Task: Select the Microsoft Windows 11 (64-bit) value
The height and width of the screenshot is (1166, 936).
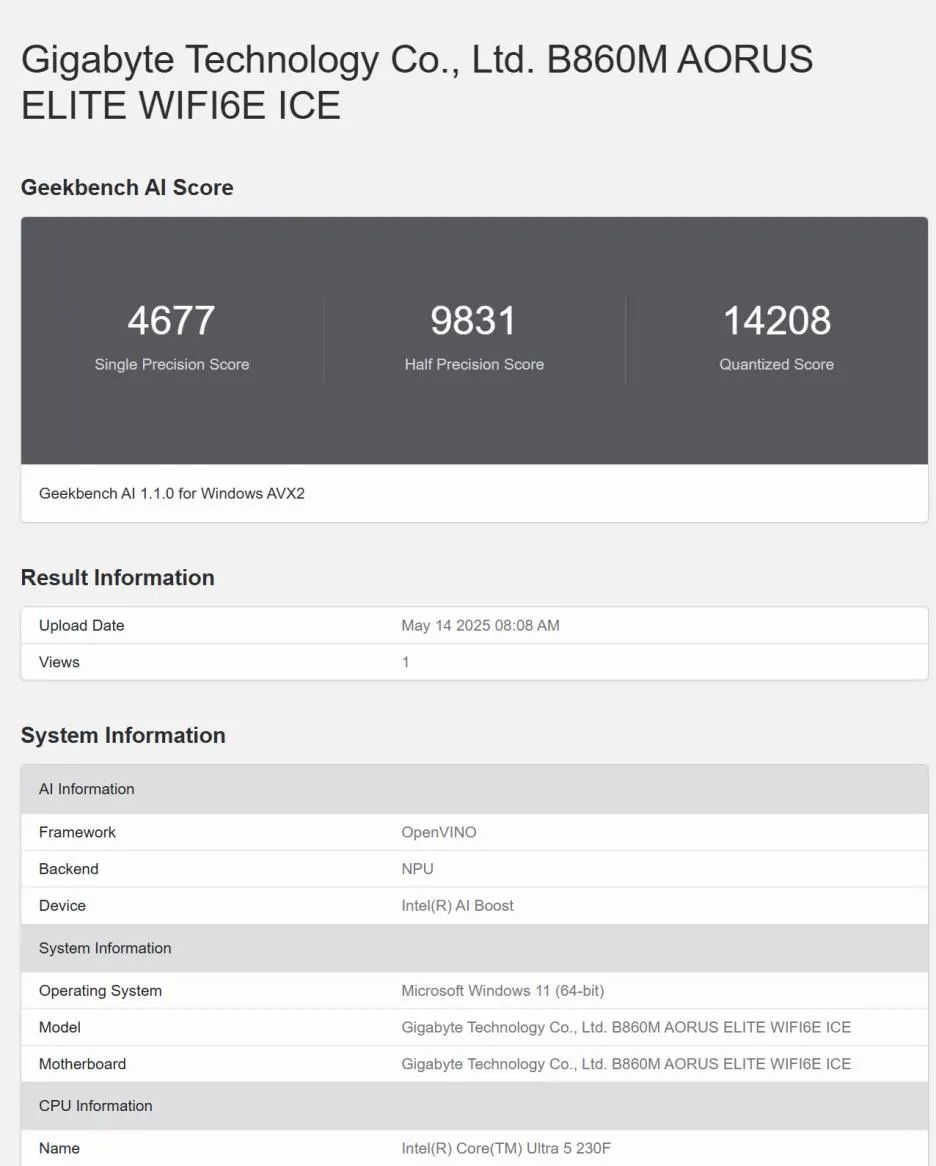Action: point(503,991)
